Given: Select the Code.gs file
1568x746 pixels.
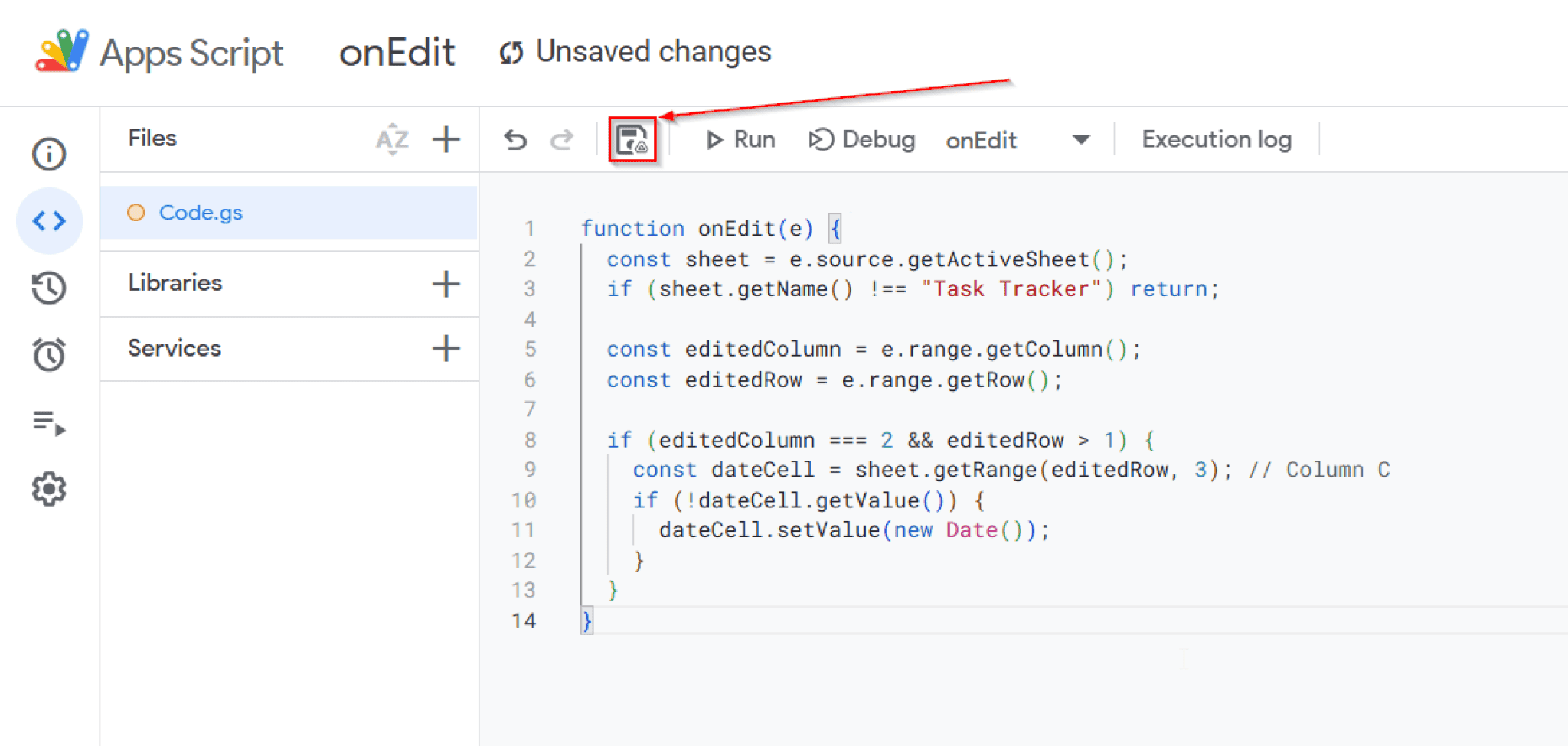Looking at the screenshot, I should pos(201,213).
